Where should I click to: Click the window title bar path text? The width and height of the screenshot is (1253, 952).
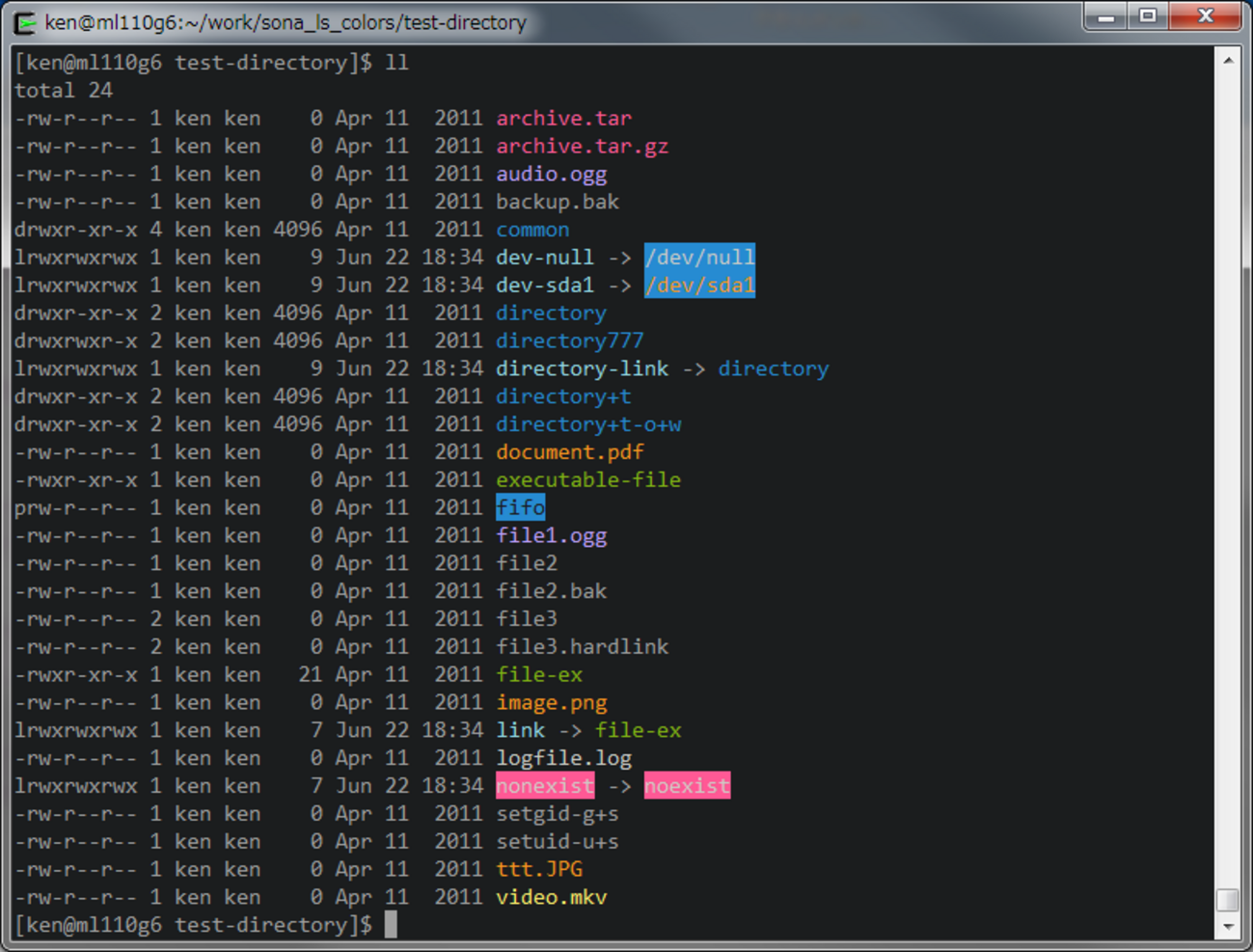(x=286, y=22)
